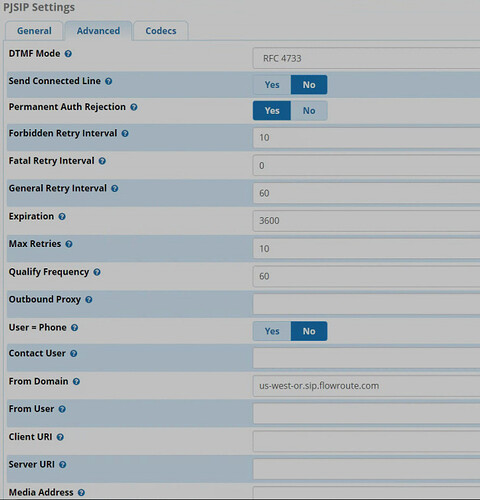Click Forbidden Retry Interval help icon
This screenshot has height=500, width=480.
point(125,133)
